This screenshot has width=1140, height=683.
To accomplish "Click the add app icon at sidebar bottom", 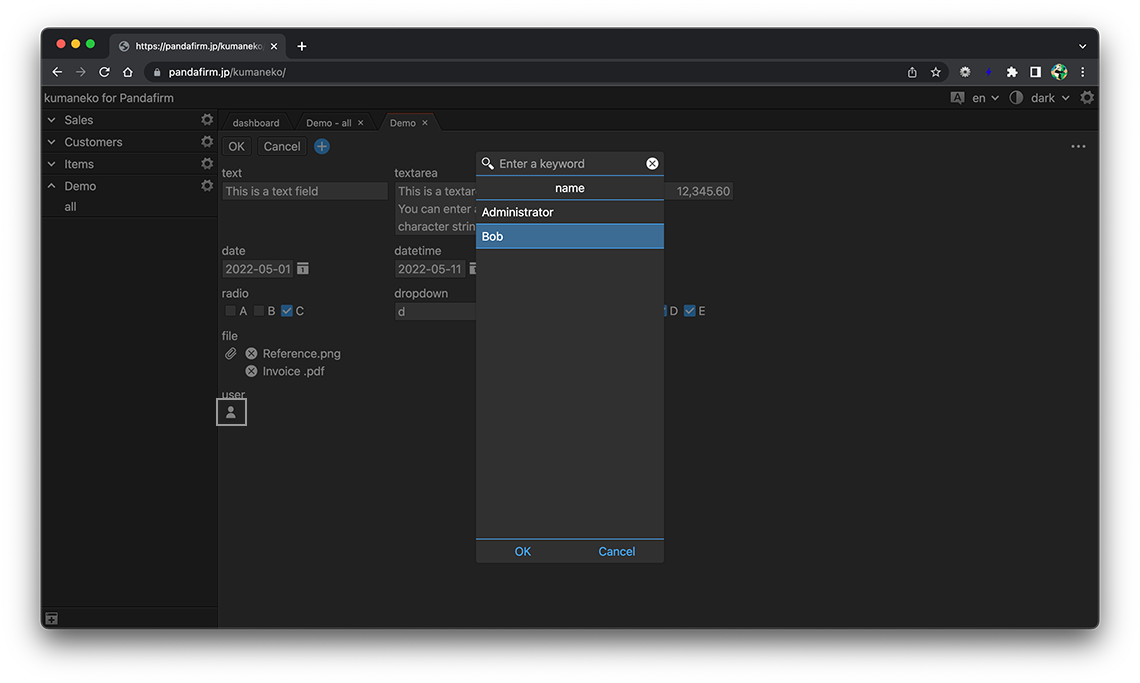I will (x=52, y=619).
